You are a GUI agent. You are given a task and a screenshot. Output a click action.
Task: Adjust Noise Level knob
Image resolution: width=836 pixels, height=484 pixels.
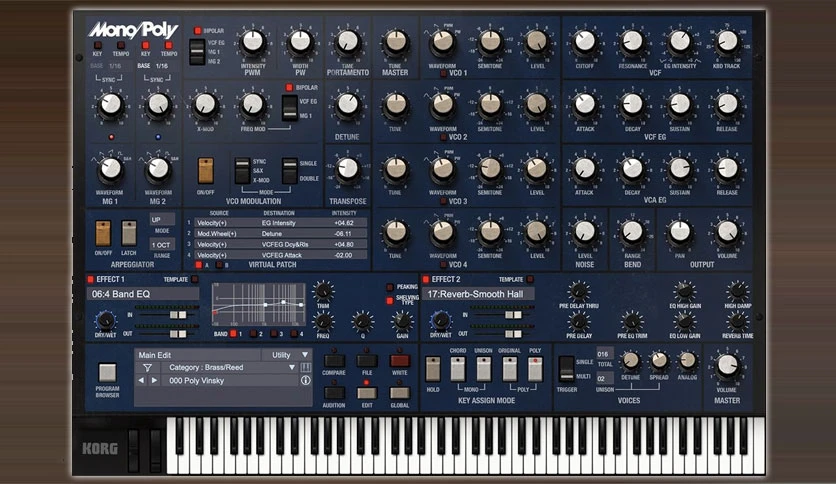point(585,232)
